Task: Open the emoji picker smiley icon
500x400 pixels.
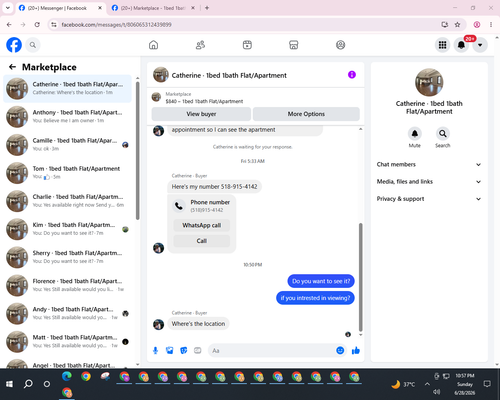Action: tap(340, 350)
